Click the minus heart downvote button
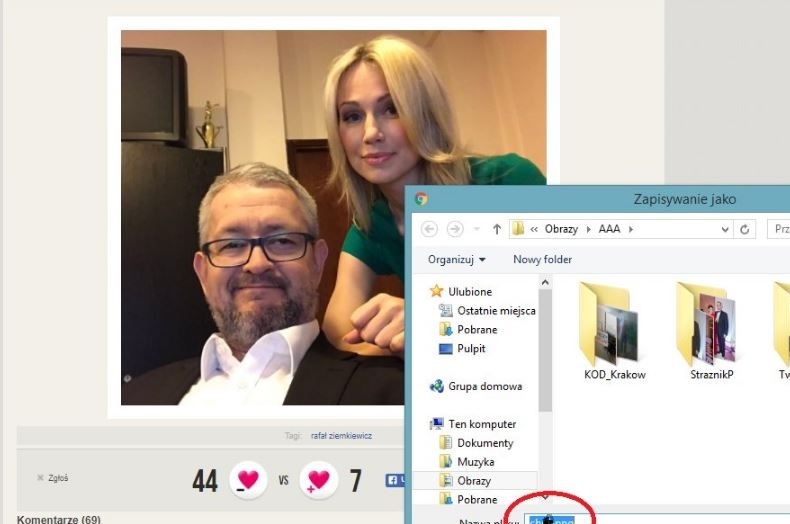The width and height of the screenshot is (790, 524). [x=246, y=480]
